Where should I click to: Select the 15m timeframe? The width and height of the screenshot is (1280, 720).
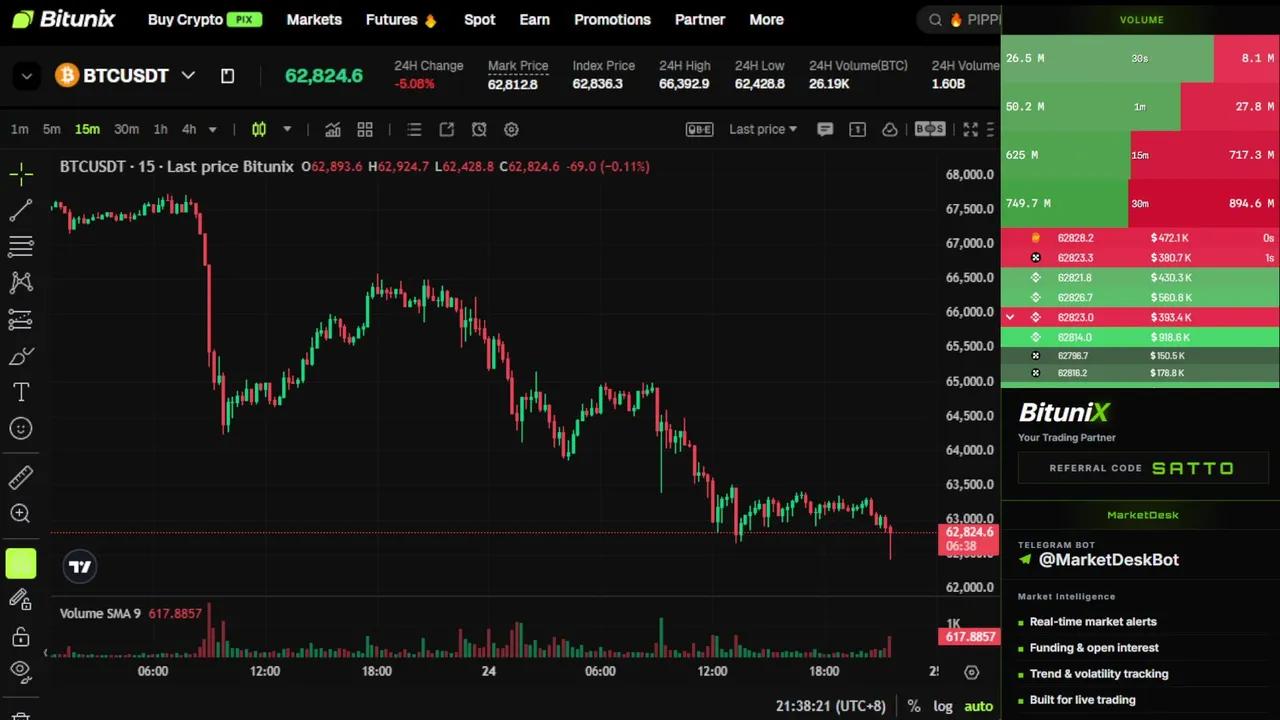(87, 129)
